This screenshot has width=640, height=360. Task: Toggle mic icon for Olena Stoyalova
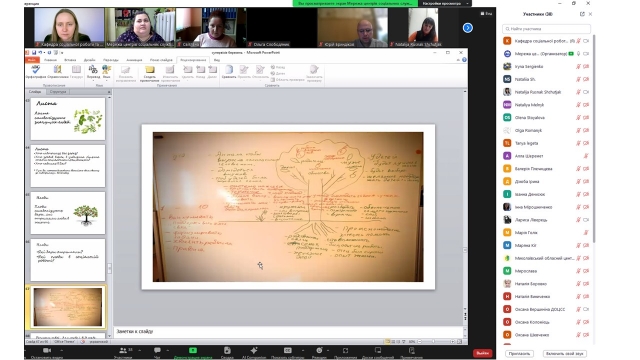(x=578, y=118)
